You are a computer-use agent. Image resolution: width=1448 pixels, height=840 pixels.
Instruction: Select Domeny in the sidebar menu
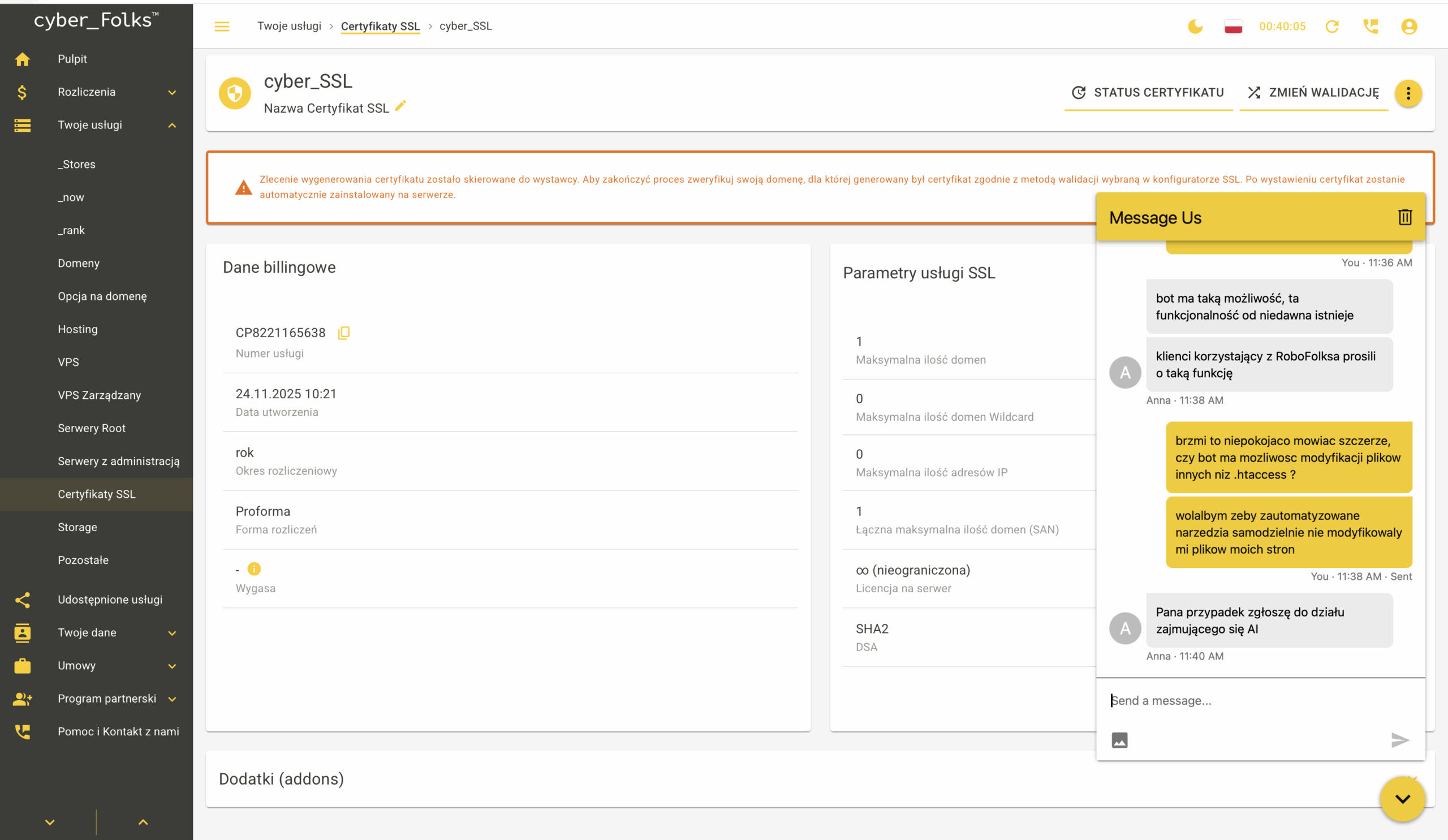pos(79,263)
